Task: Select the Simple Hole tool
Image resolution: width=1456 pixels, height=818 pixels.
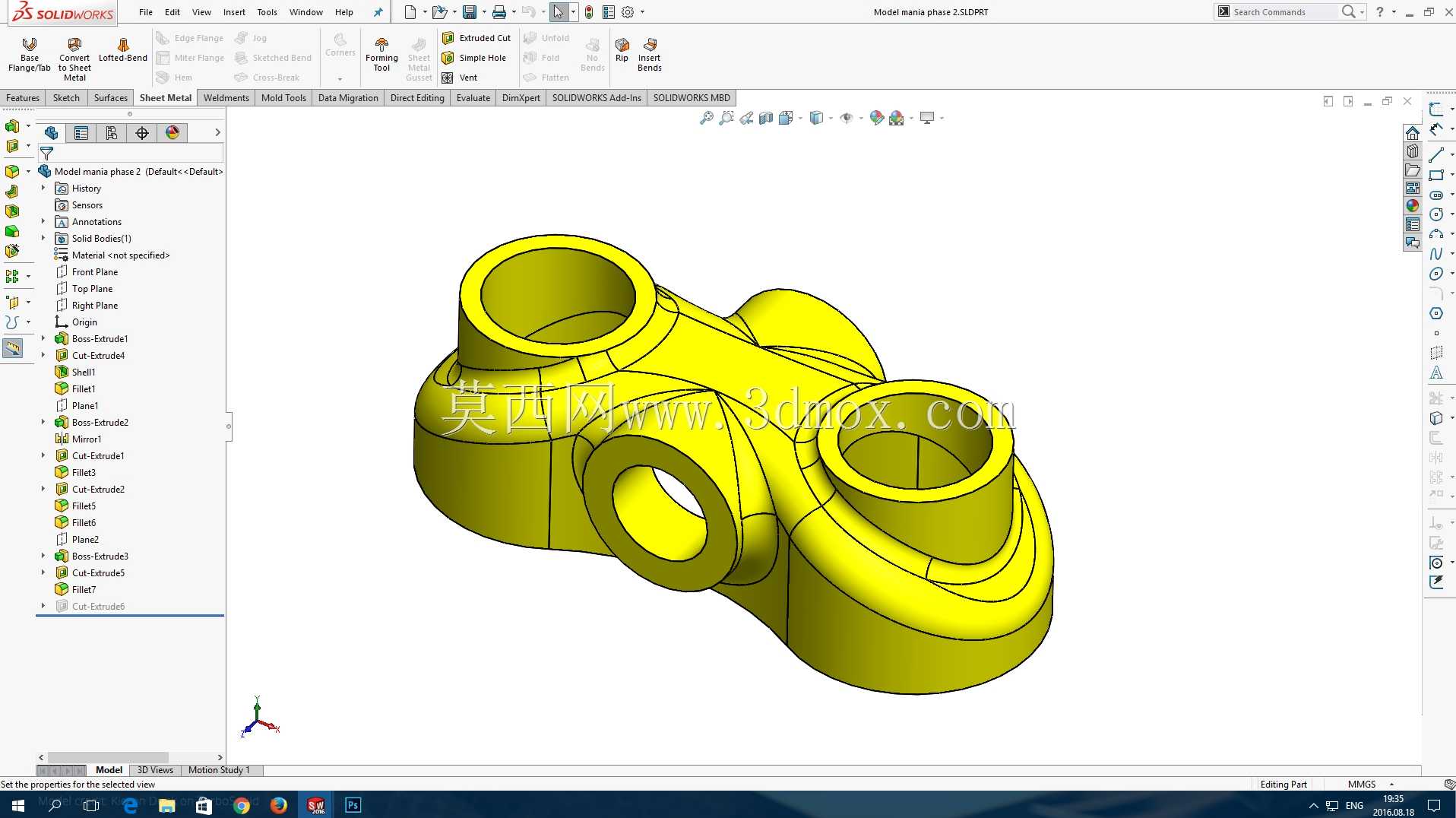Action: click(474, 58)
